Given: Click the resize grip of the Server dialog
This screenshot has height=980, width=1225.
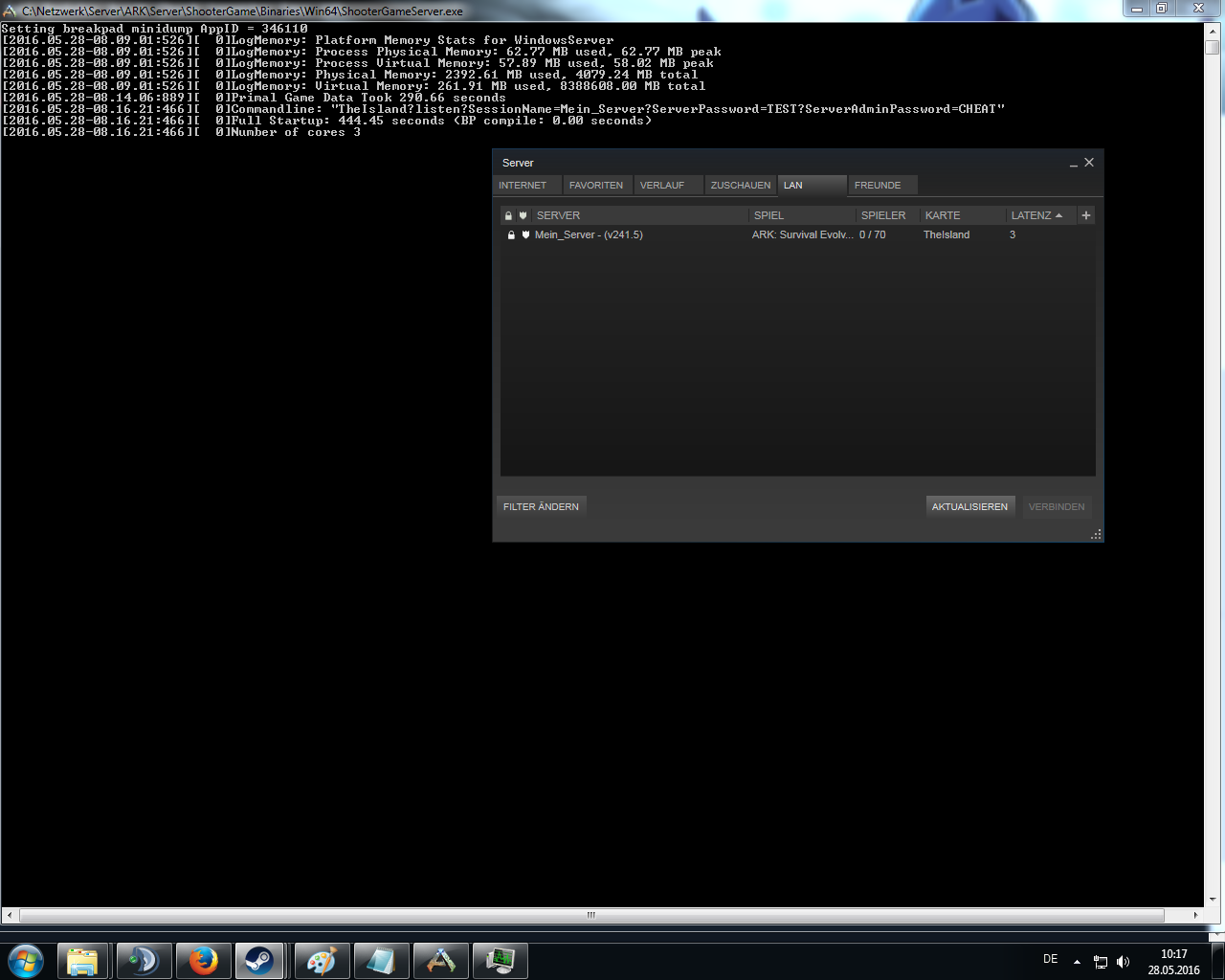Looking at the screenshot, I should [1097, 535].
